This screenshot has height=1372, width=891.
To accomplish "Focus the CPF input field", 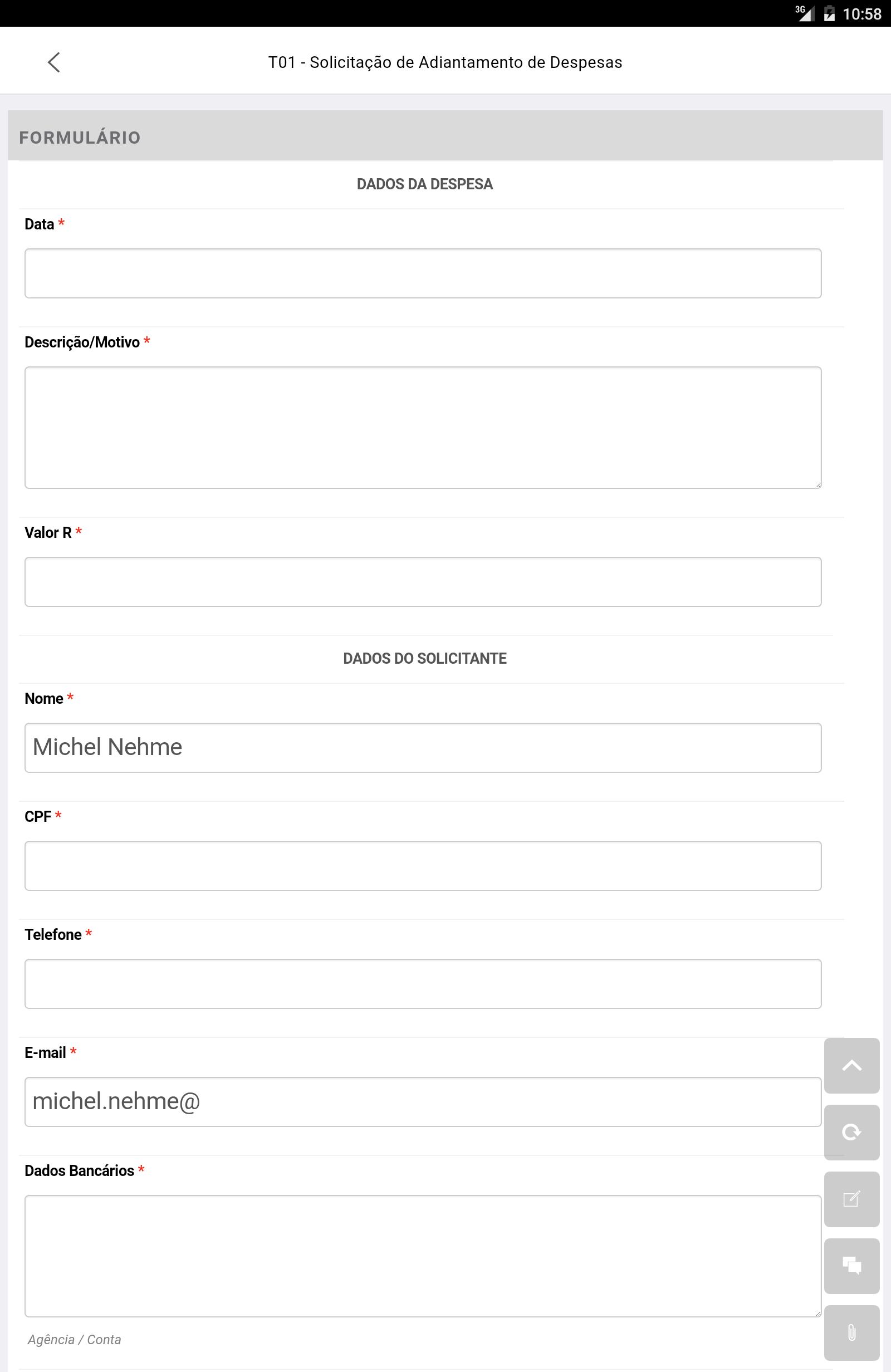I will [423, 866].
